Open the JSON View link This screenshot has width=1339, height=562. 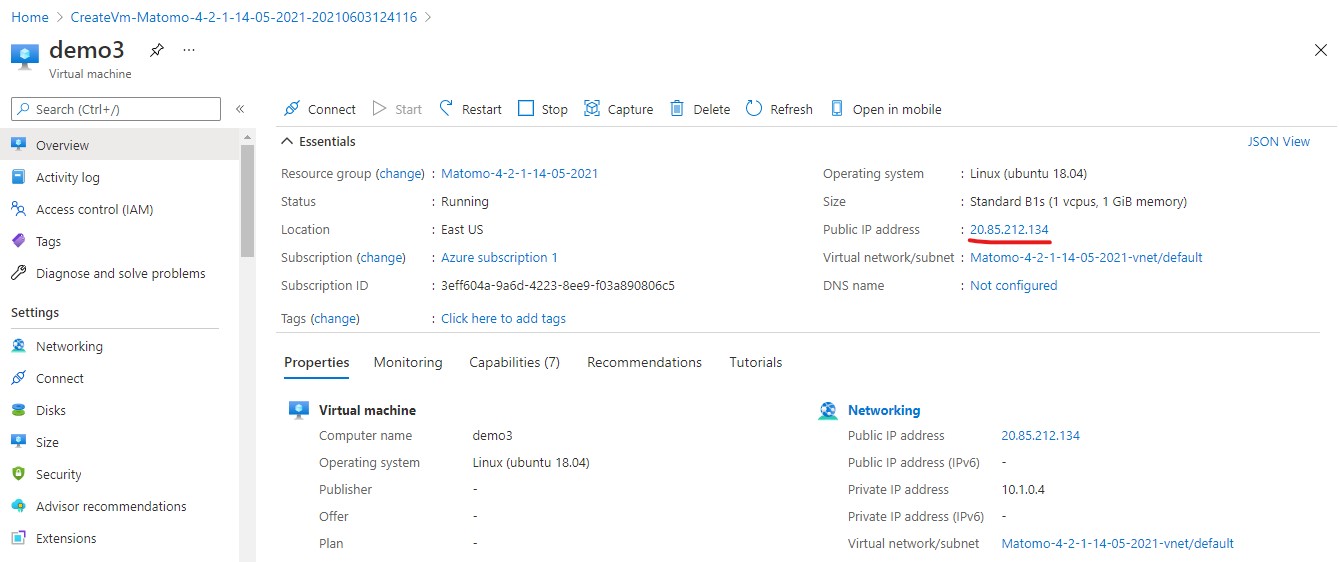[1278, 142]
